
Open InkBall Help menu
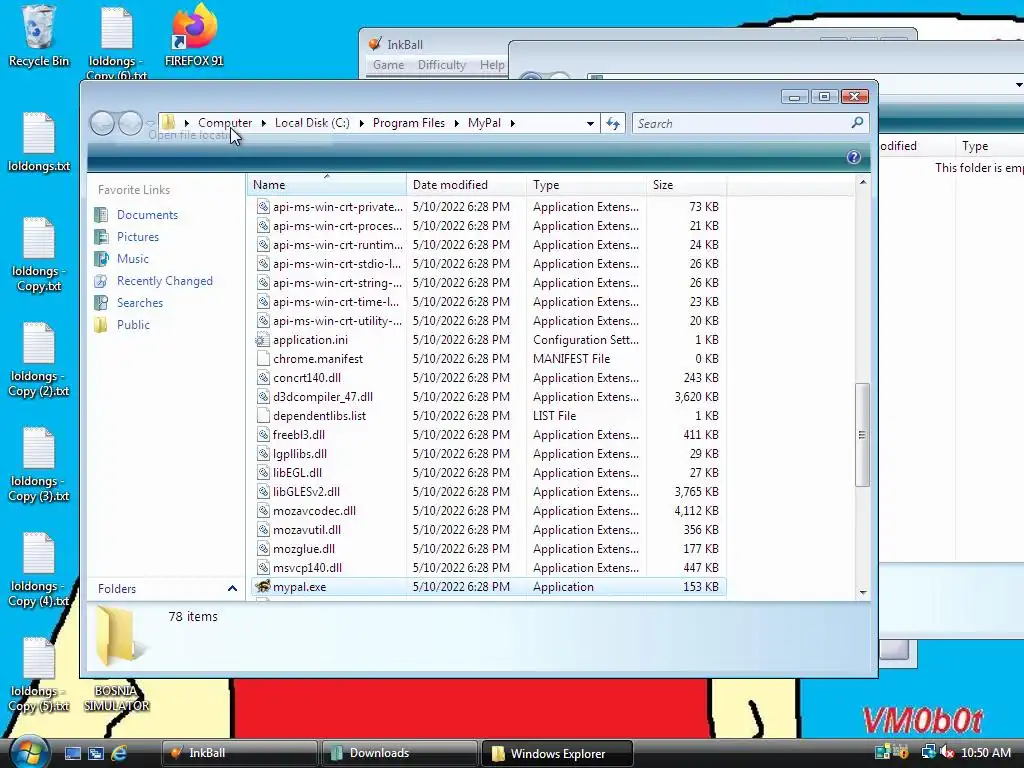tap(492, 65)
